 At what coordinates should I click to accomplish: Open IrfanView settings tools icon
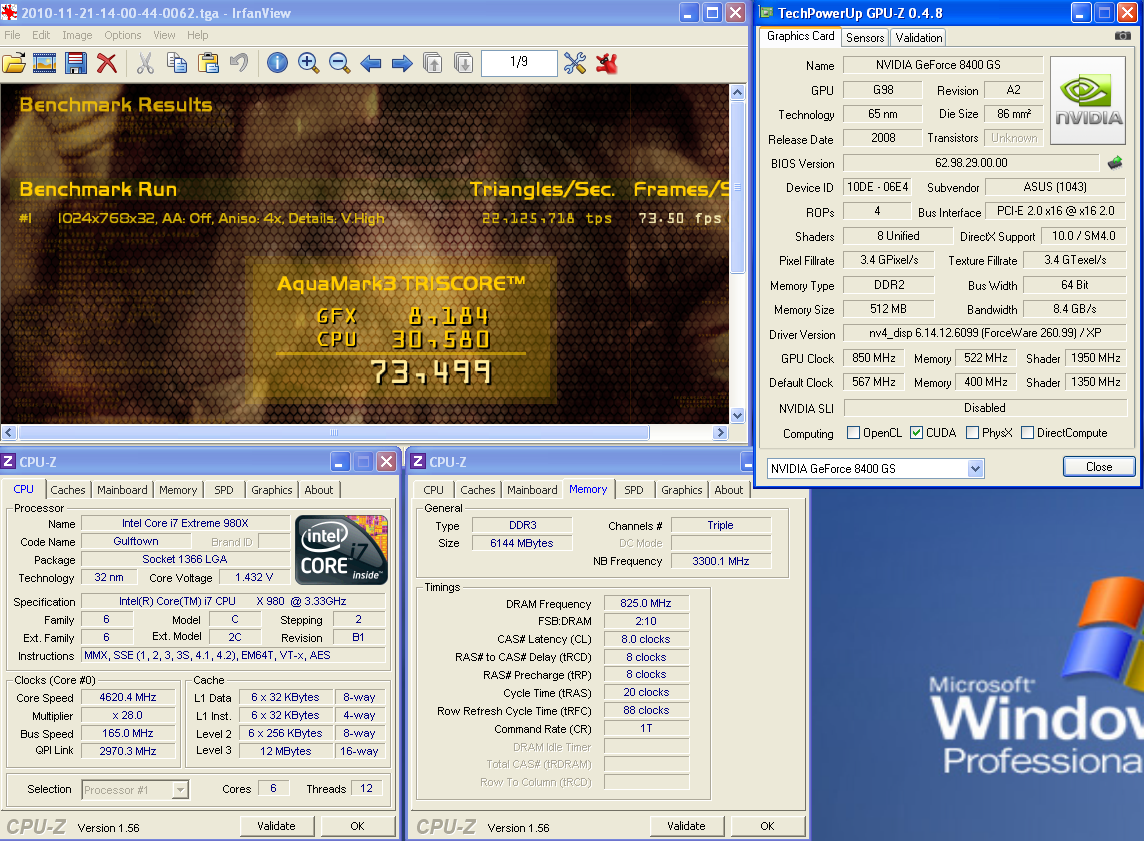tap(575, 63)
